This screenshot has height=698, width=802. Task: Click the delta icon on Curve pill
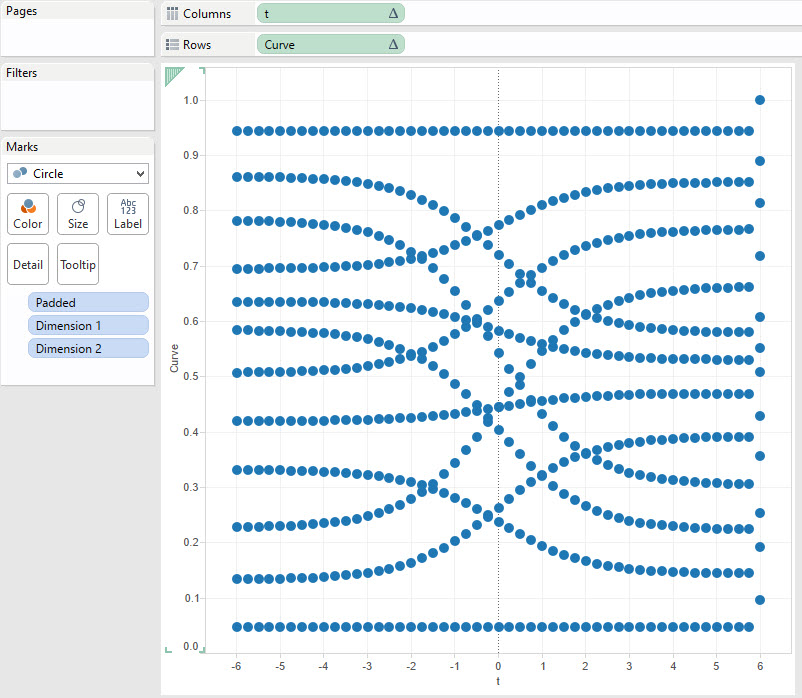393,44
